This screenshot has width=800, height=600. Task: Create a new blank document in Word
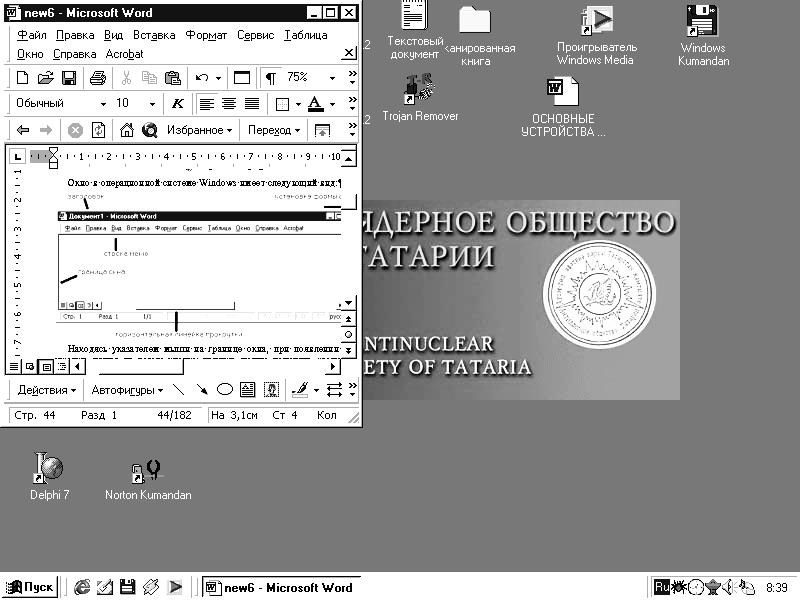point(22,78)
